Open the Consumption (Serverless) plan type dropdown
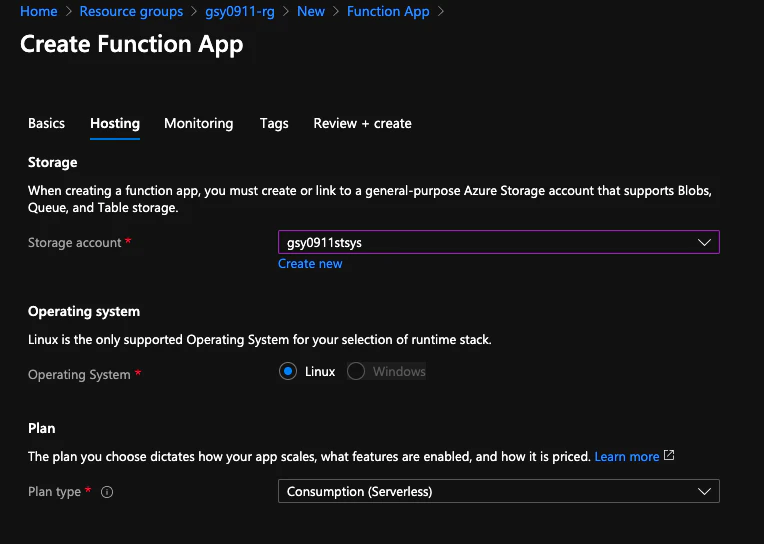The height and width of the screenshot is (544, 764). coord(498,491)
